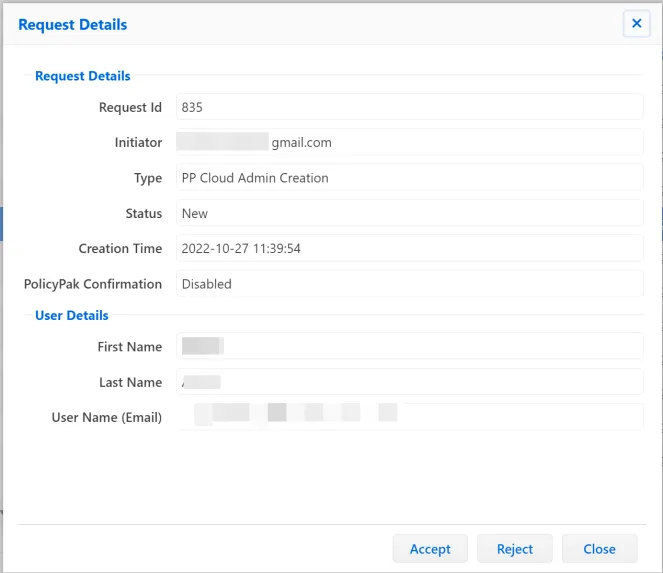Viewport: 663px width, 573px height.
Task: Click the Request Details dialog title
Action: pos(73,24)
